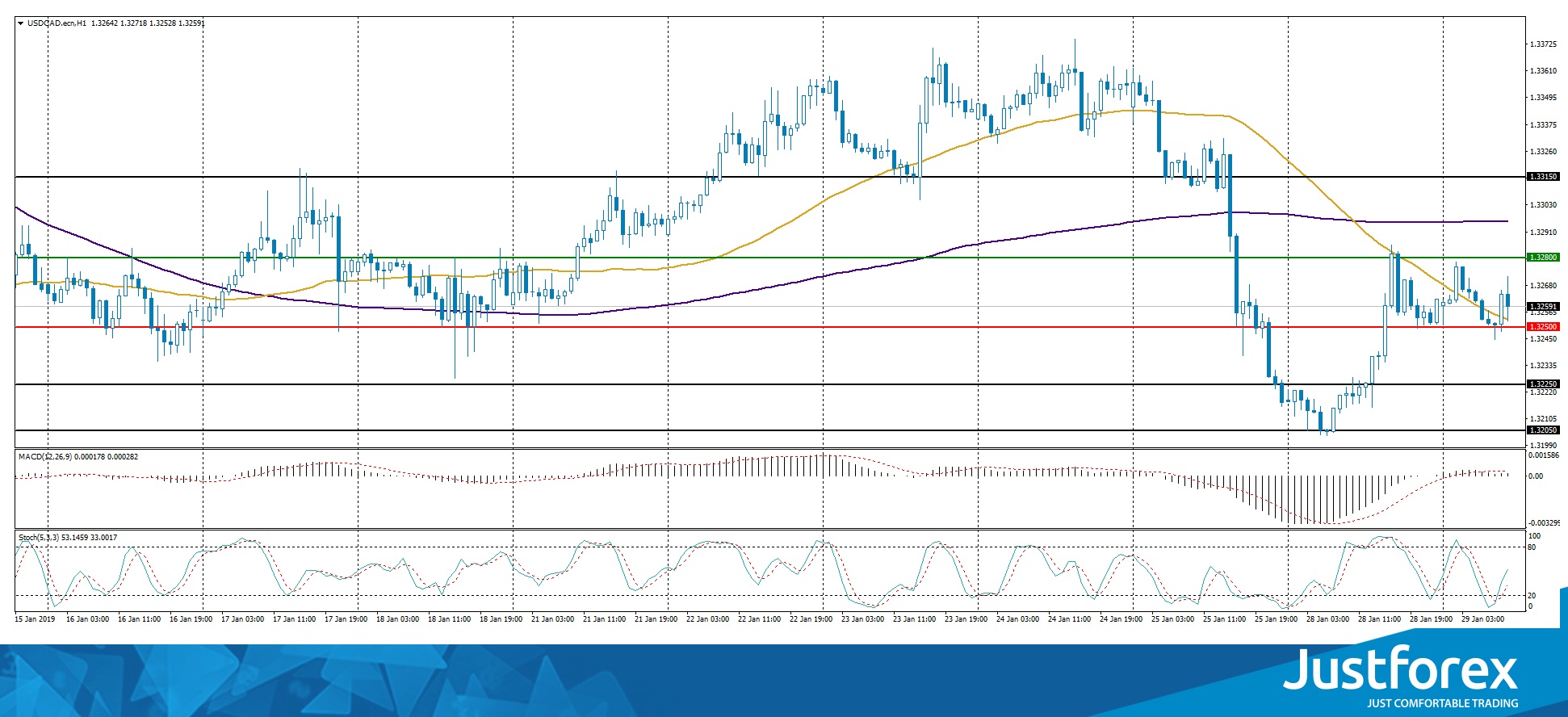Click the 17 Jan 03:00 time label

click(242, 619)
